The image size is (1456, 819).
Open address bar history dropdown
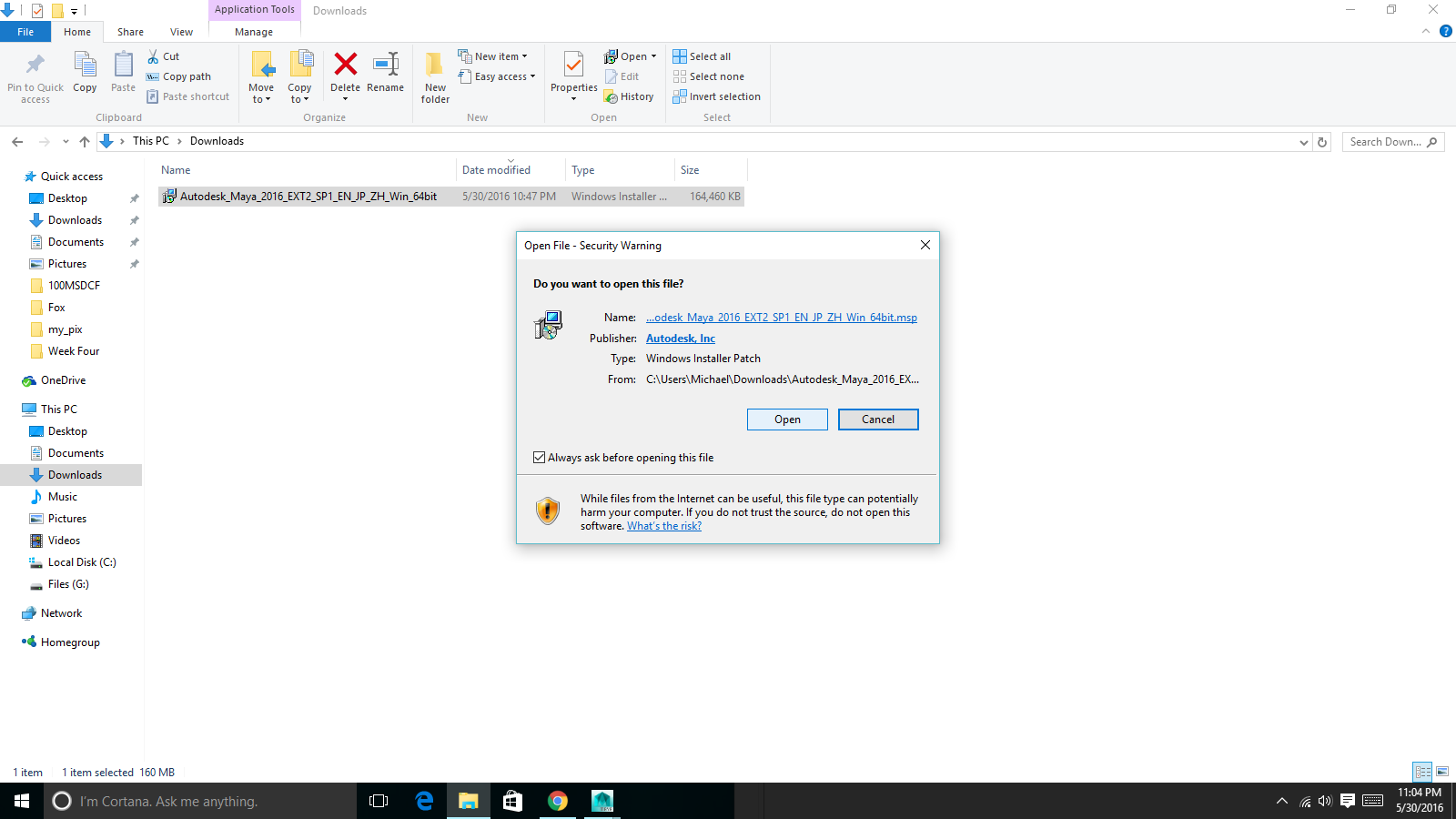[x=1304, y=142]
